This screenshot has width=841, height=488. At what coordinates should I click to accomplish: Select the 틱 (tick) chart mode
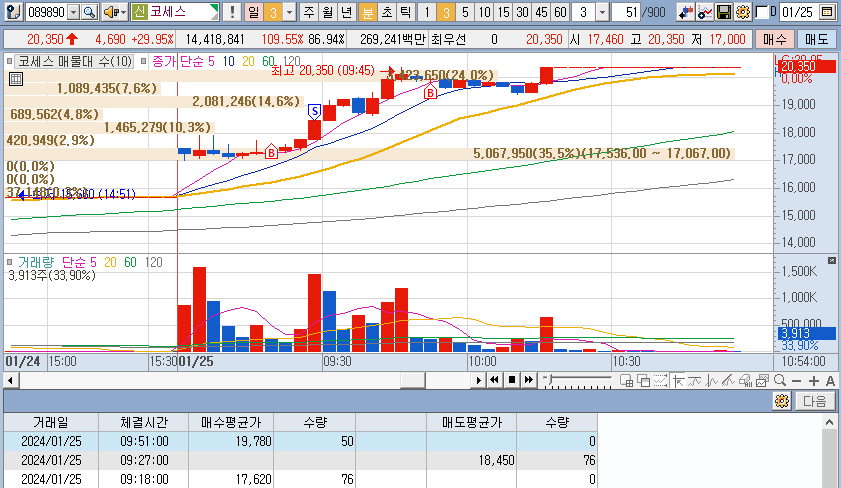(406, 12)
